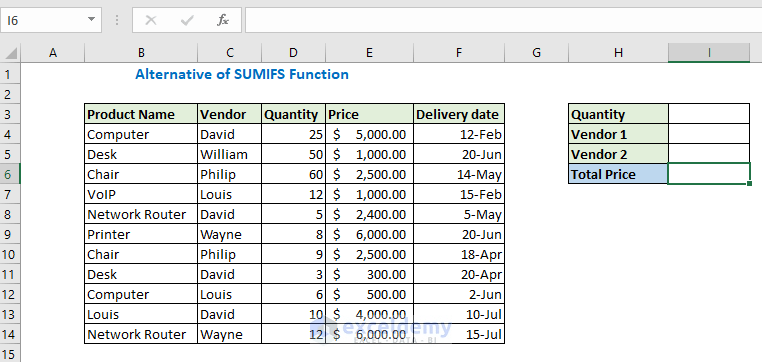Click the 'VoIP' product cell

coord(141,194)
